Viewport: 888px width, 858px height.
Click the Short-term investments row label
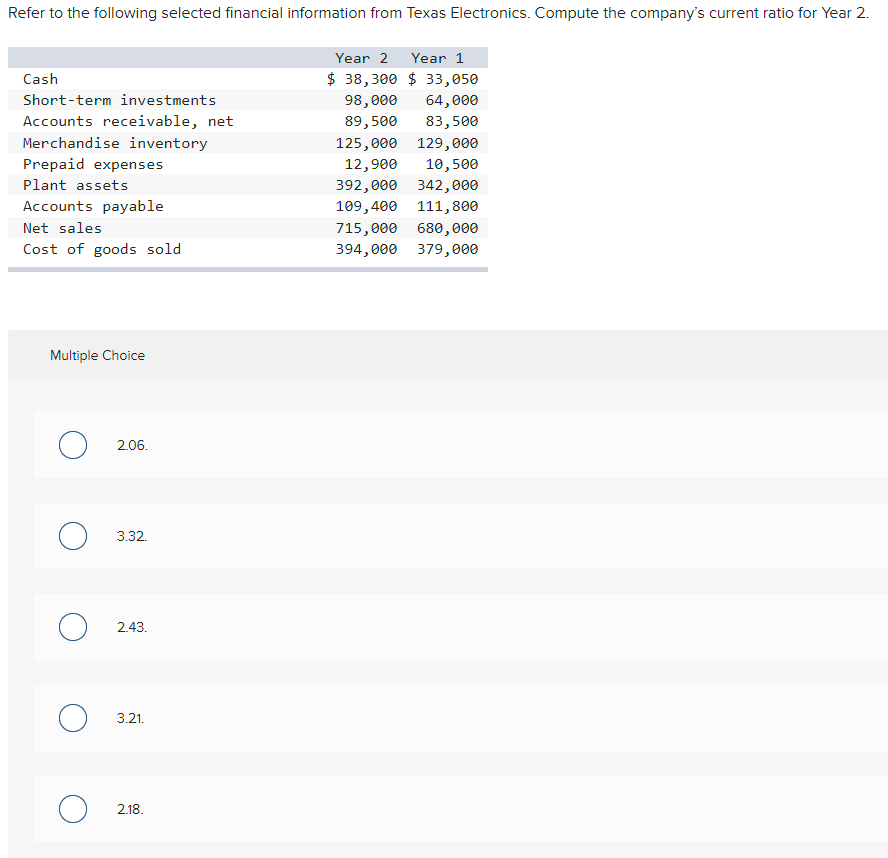(x=119, y=100)
